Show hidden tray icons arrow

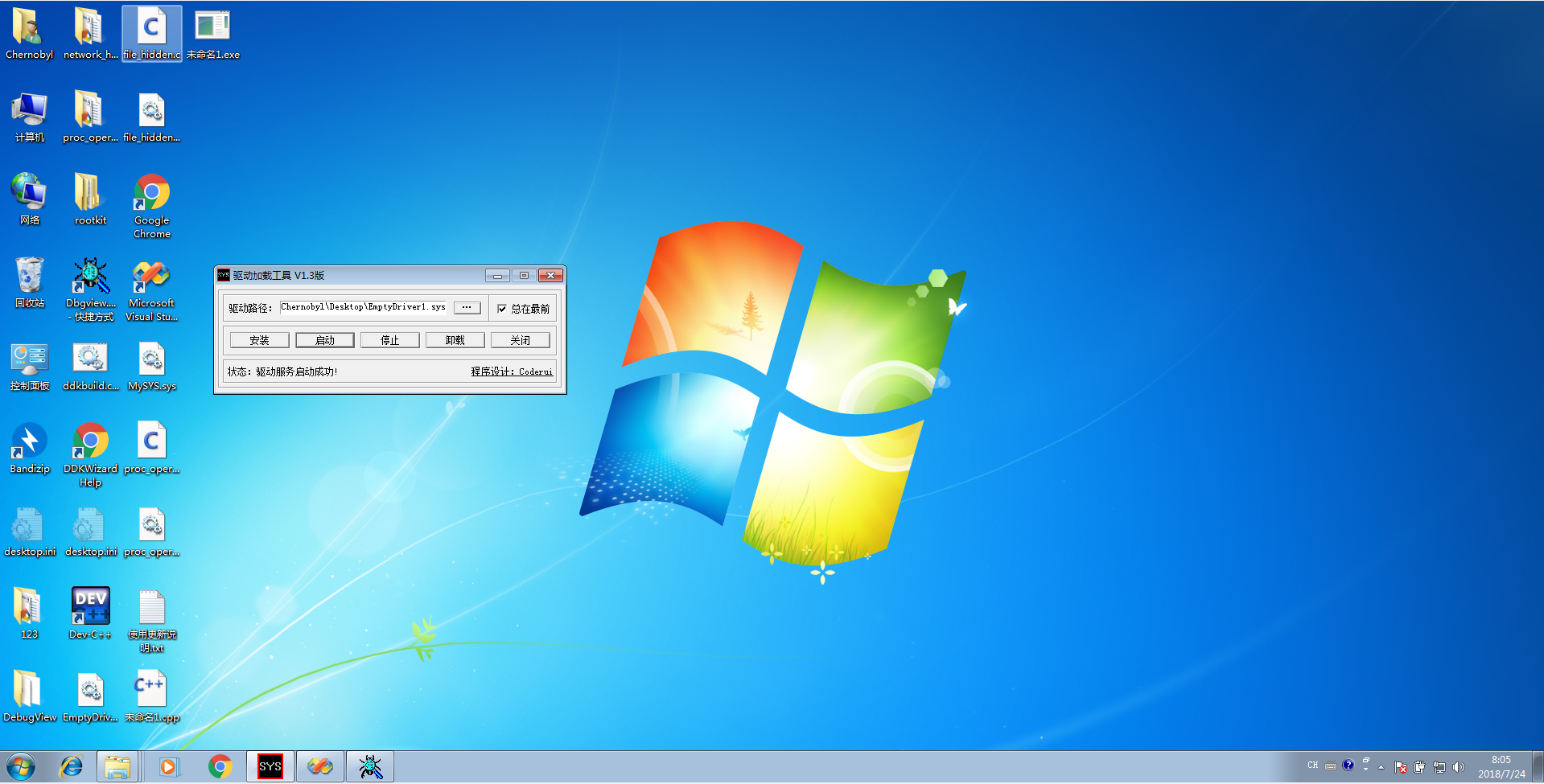coord(1381,767)
